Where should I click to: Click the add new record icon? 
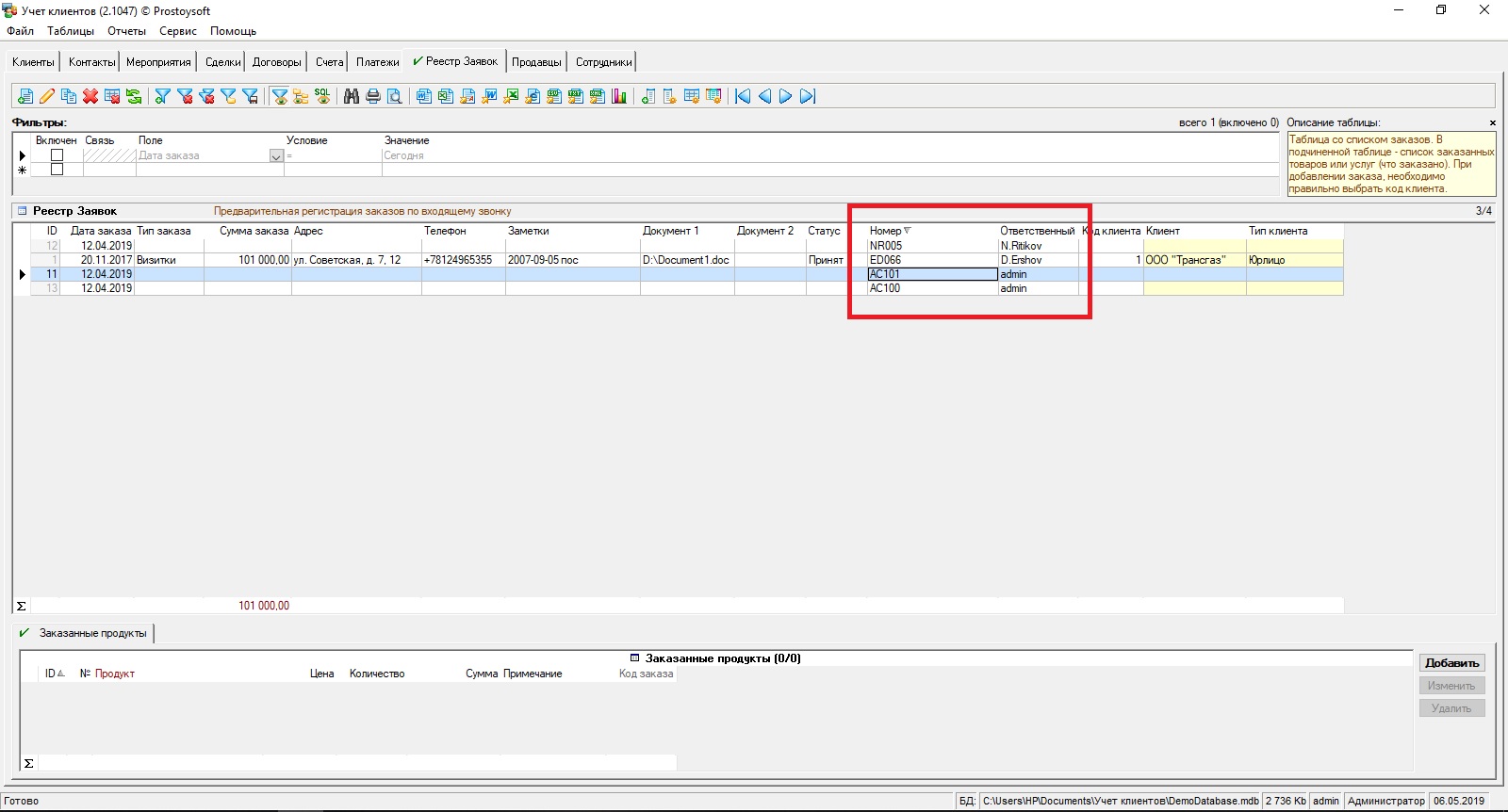[25, 96]
